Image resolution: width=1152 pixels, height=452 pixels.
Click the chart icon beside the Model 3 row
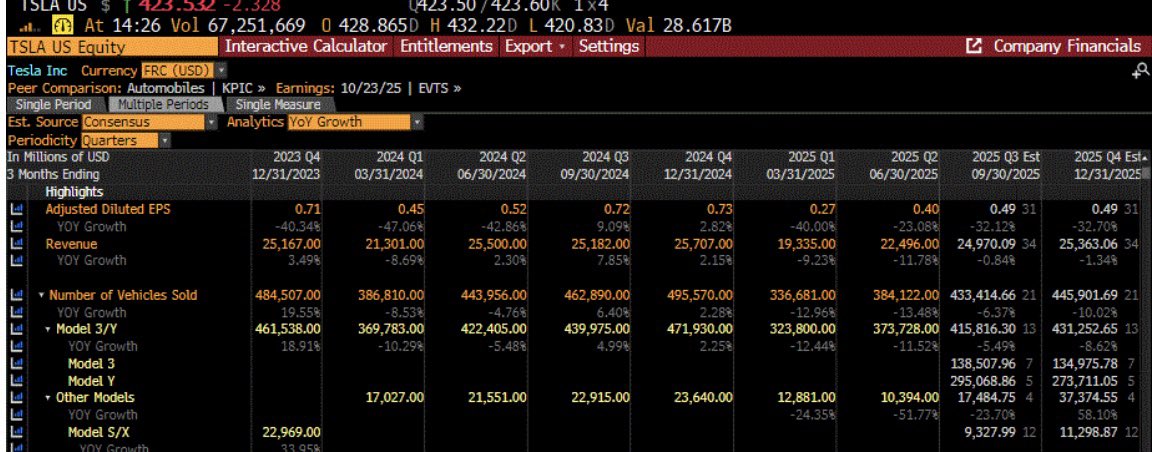click(x=17, y=364)
